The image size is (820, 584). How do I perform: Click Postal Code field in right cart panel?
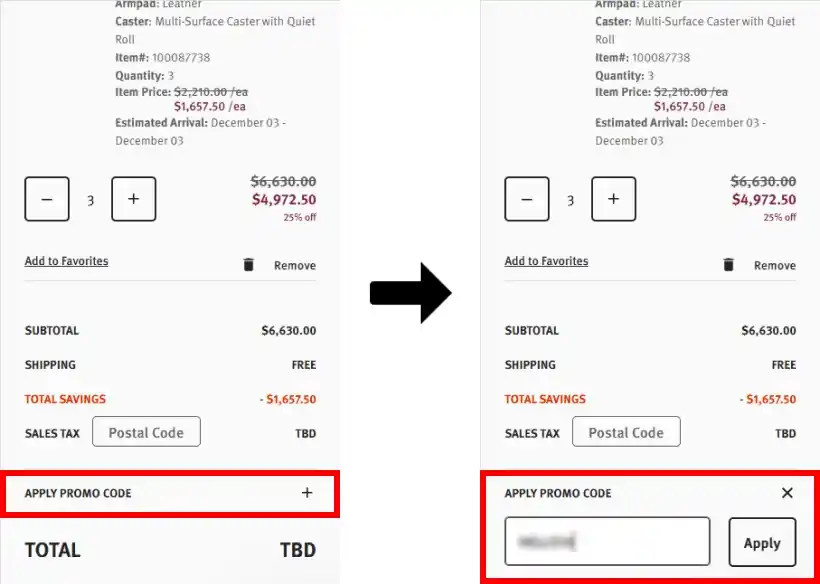click(626, 432)
